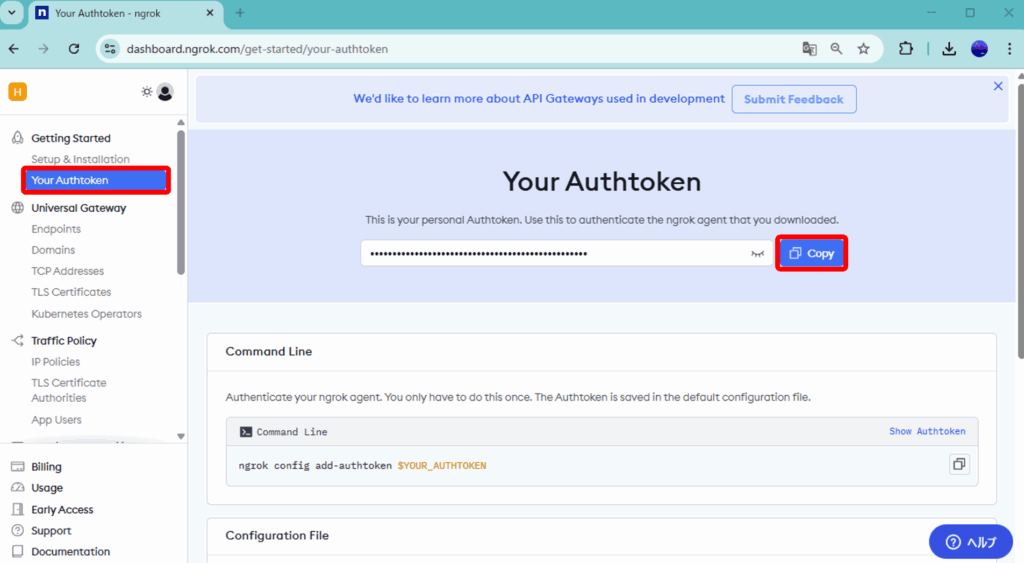Click the Traffic Policy branch icon
Image resolution: width=1024 pixels, height=563 pixels.
(18, 340)
